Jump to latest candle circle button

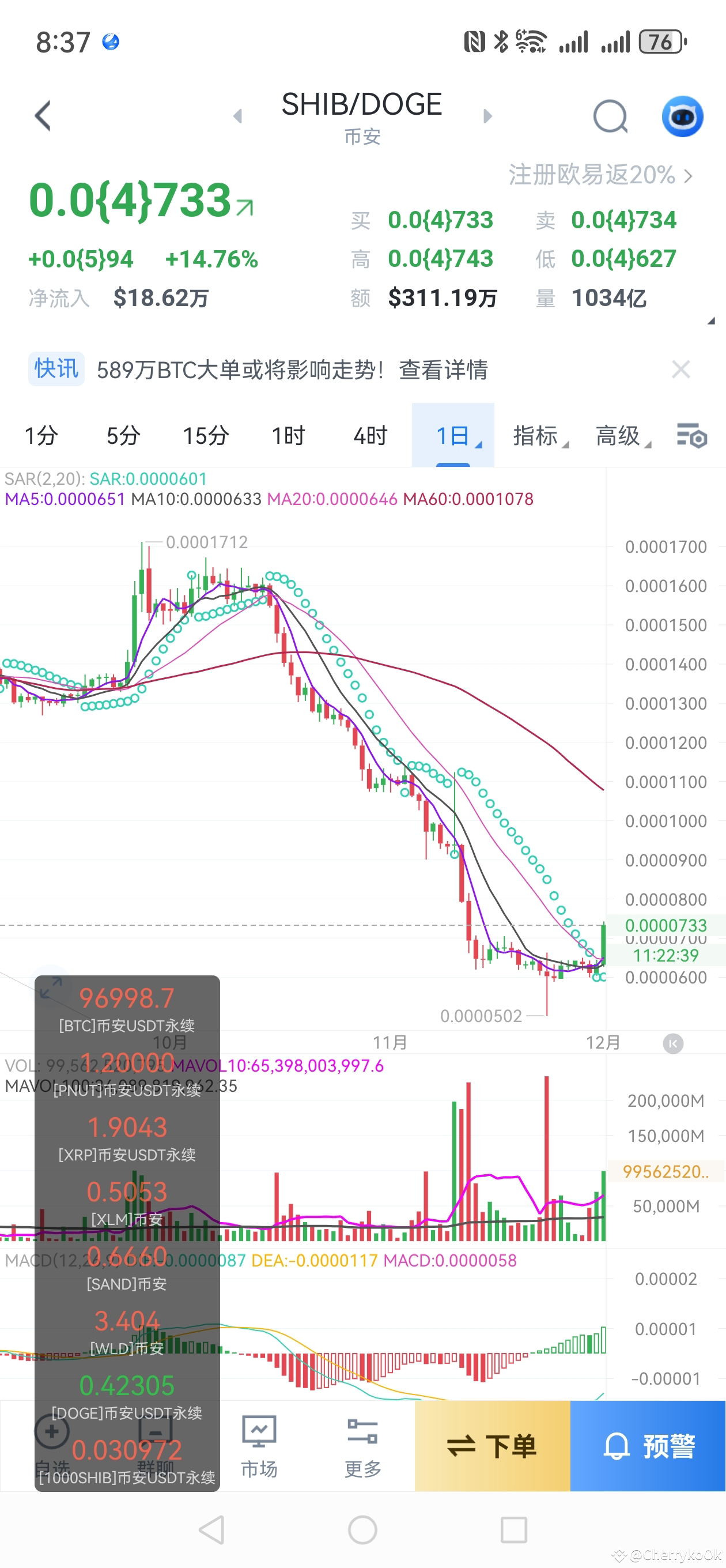point(672,1044)
